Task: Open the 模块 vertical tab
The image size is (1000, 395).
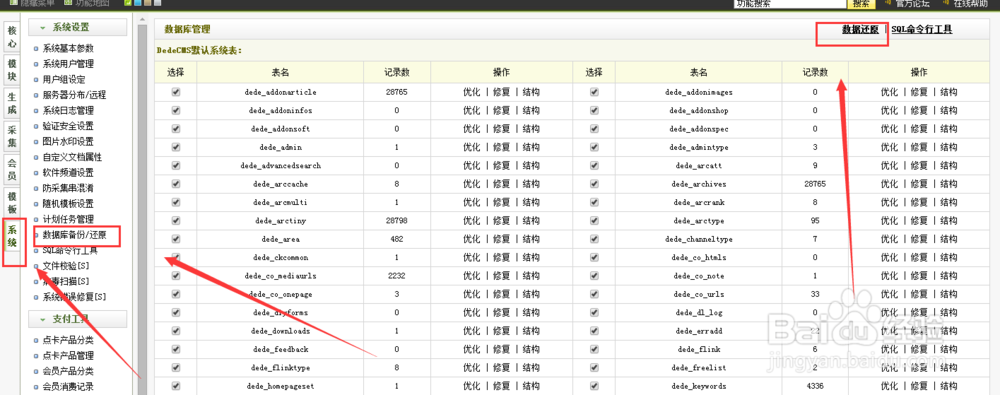Action: [x=12, y=70]
